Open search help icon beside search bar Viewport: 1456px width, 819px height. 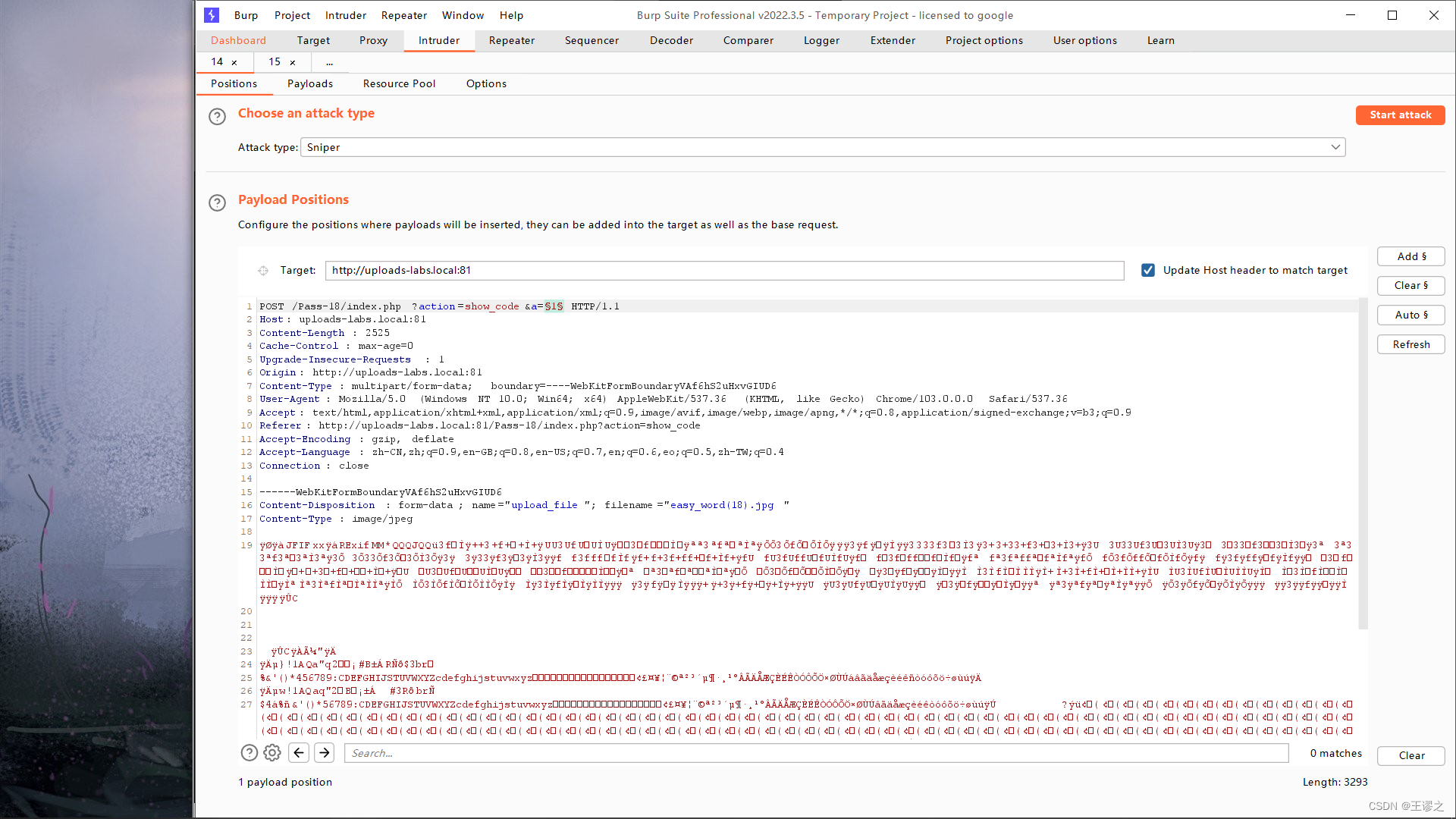[249, 753]
